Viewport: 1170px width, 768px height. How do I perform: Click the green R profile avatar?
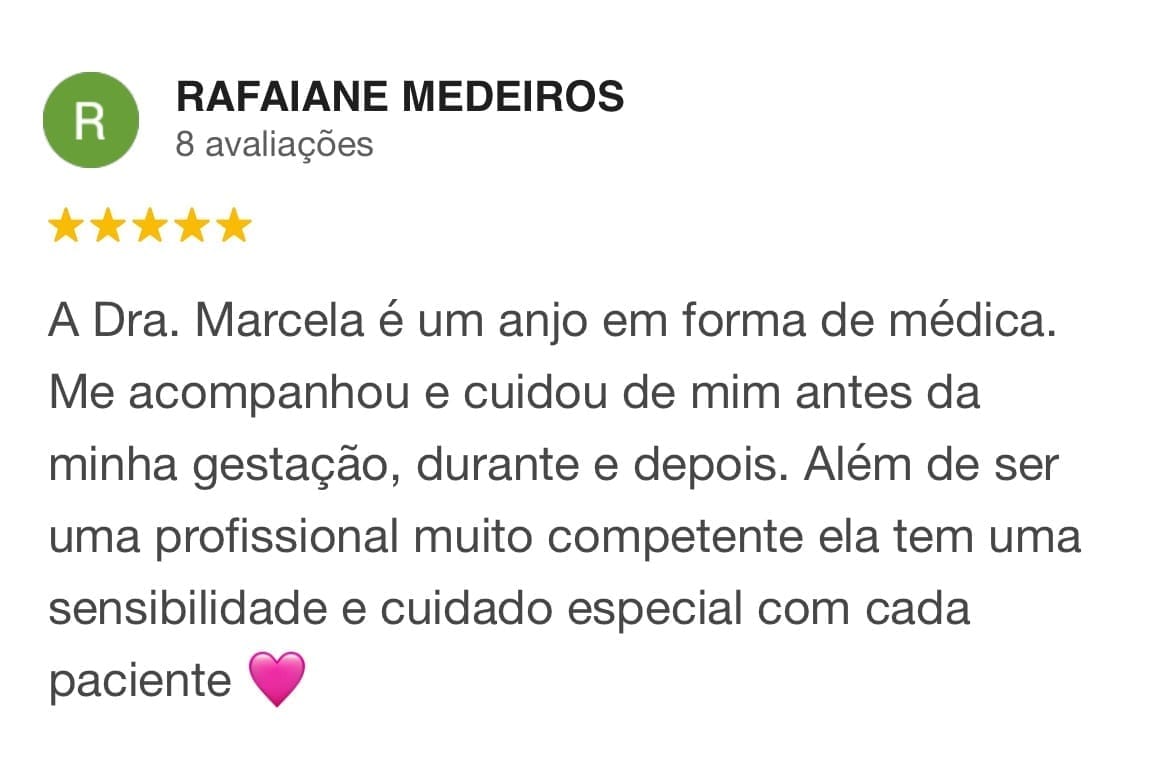tap(90, 120)
